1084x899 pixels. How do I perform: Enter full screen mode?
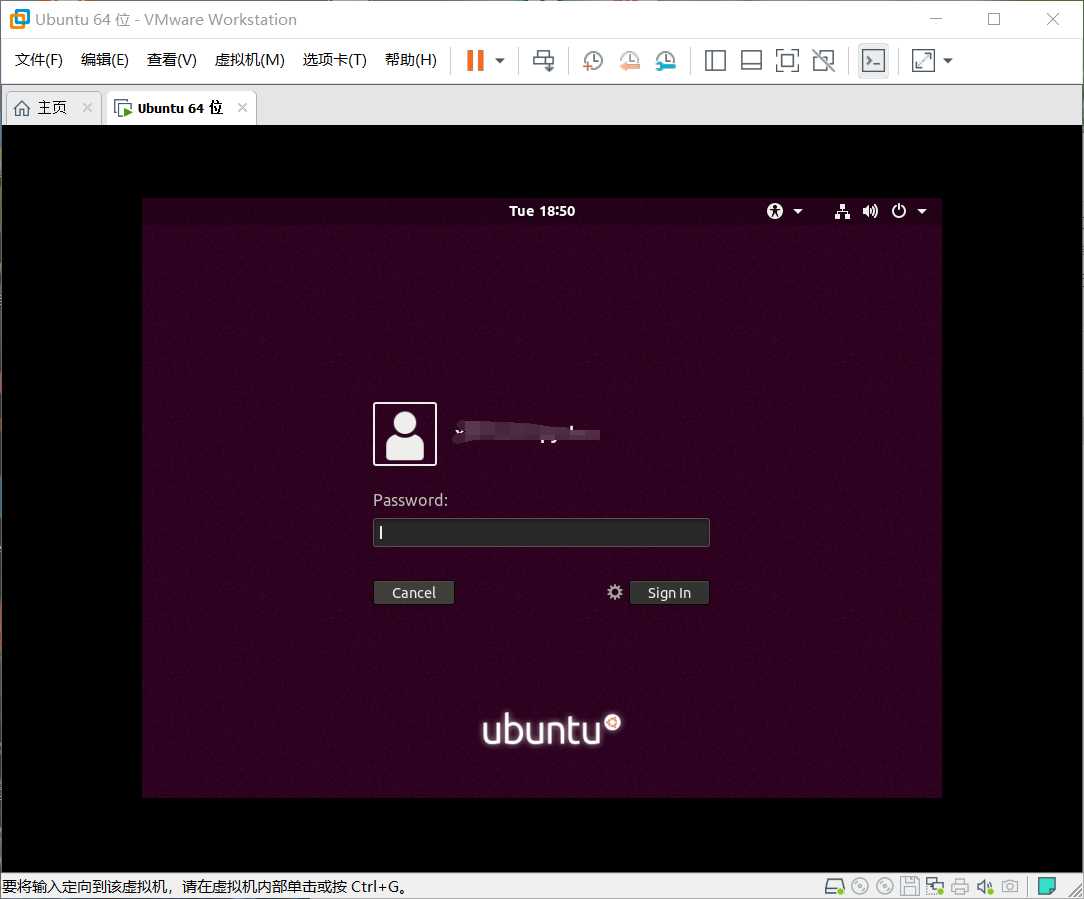[787, 60]
